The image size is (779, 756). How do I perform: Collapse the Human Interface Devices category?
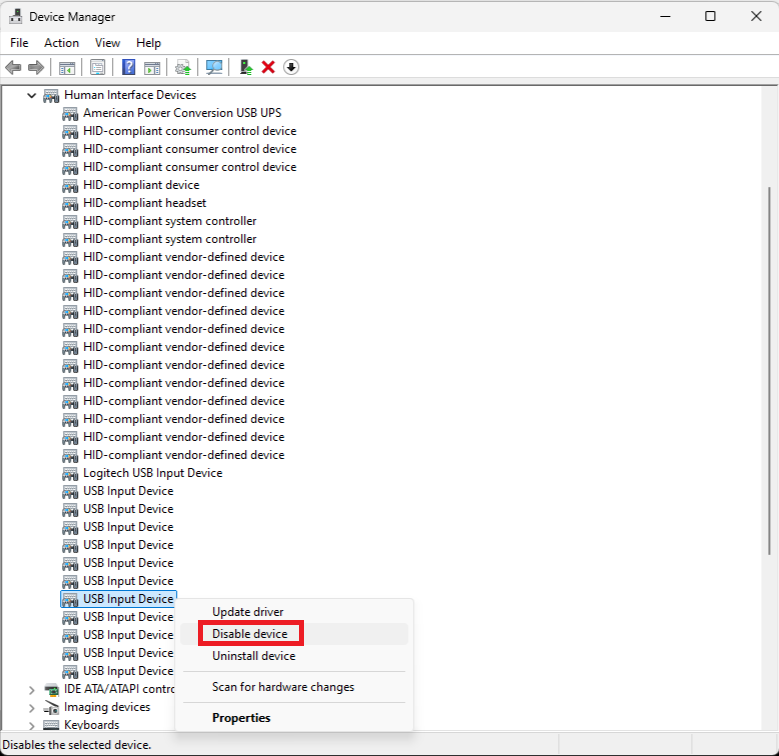tap(31, 95)
